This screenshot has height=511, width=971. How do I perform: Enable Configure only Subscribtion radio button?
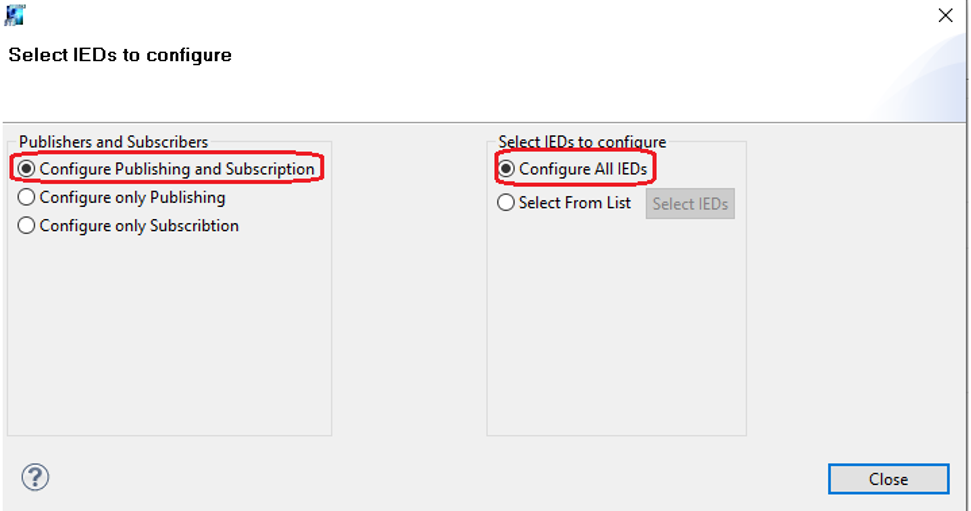click(27, 226)
